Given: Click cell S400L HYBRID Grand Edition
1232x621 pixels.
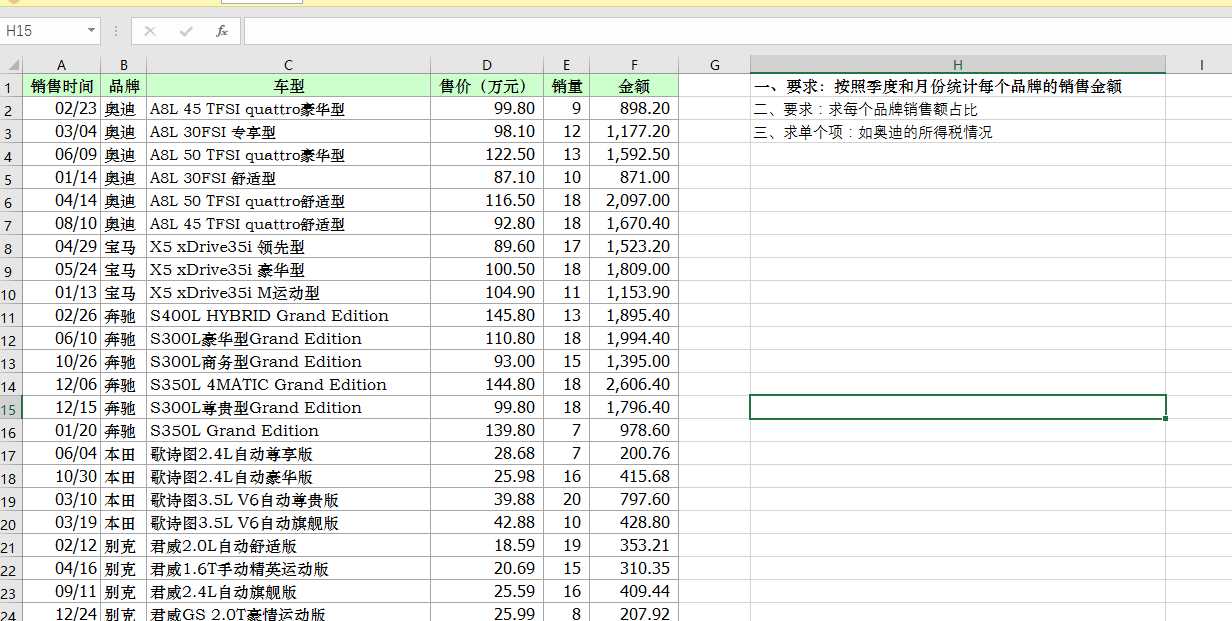Looking at the screenshot, I should tap(288, 316).
